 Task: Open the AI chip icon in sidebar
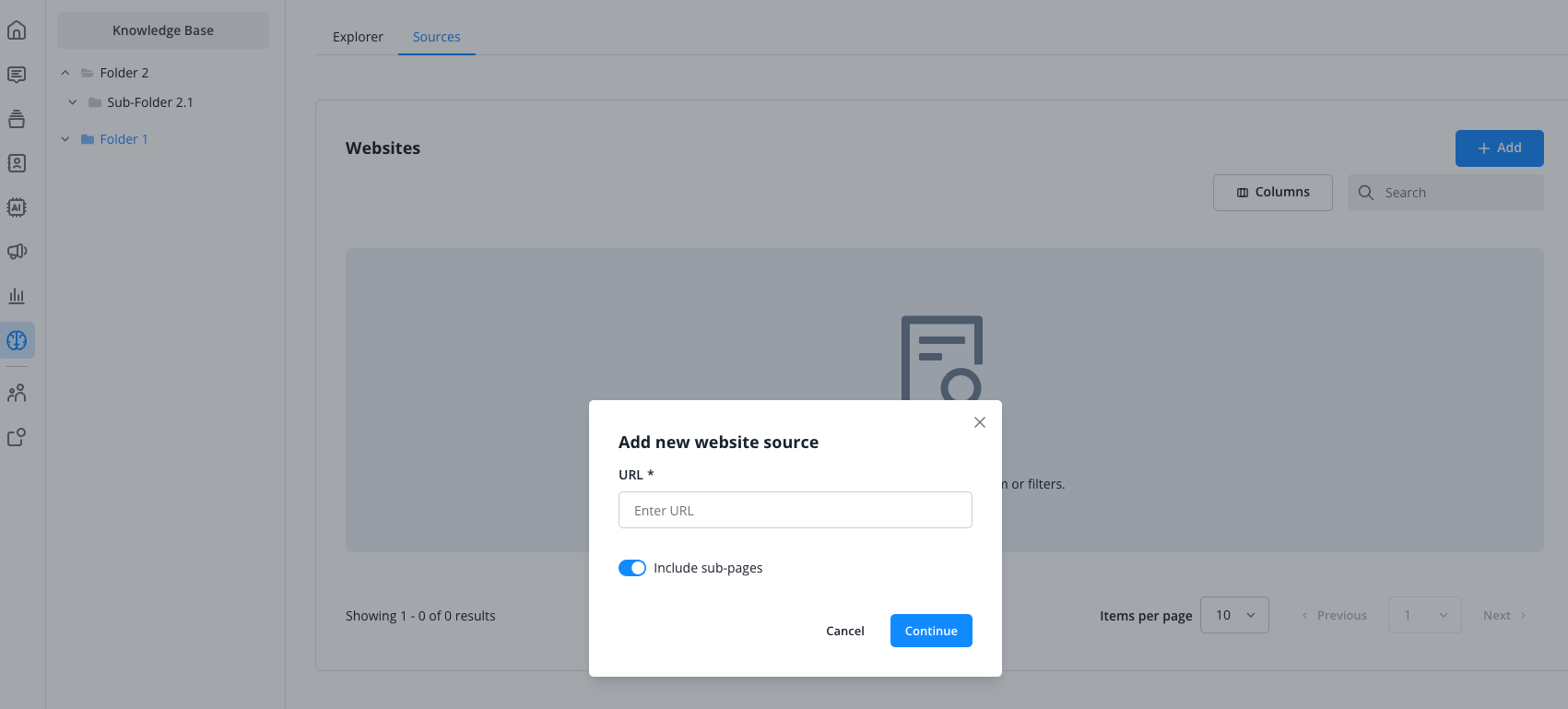point(17,207)
